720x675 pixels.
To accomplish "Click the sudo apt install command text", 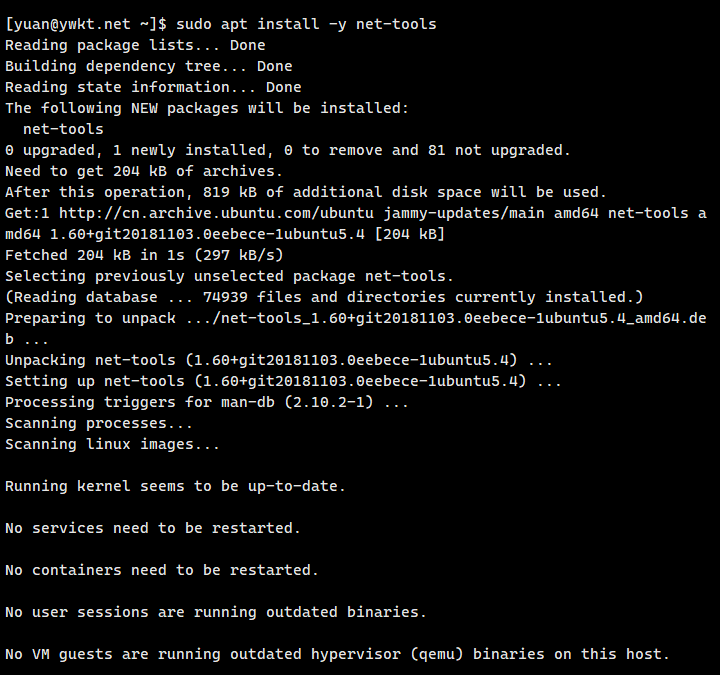I will (306, 24).
